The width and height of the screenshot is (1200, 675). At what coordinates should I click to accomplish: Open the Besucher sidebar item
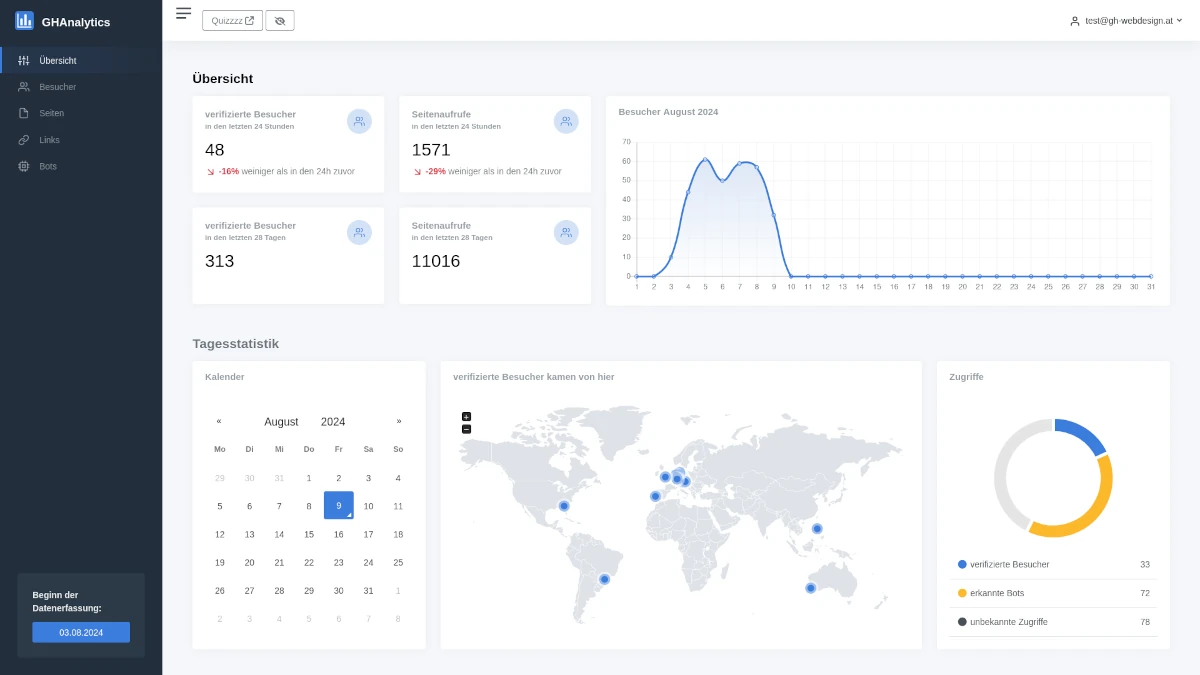57,87
